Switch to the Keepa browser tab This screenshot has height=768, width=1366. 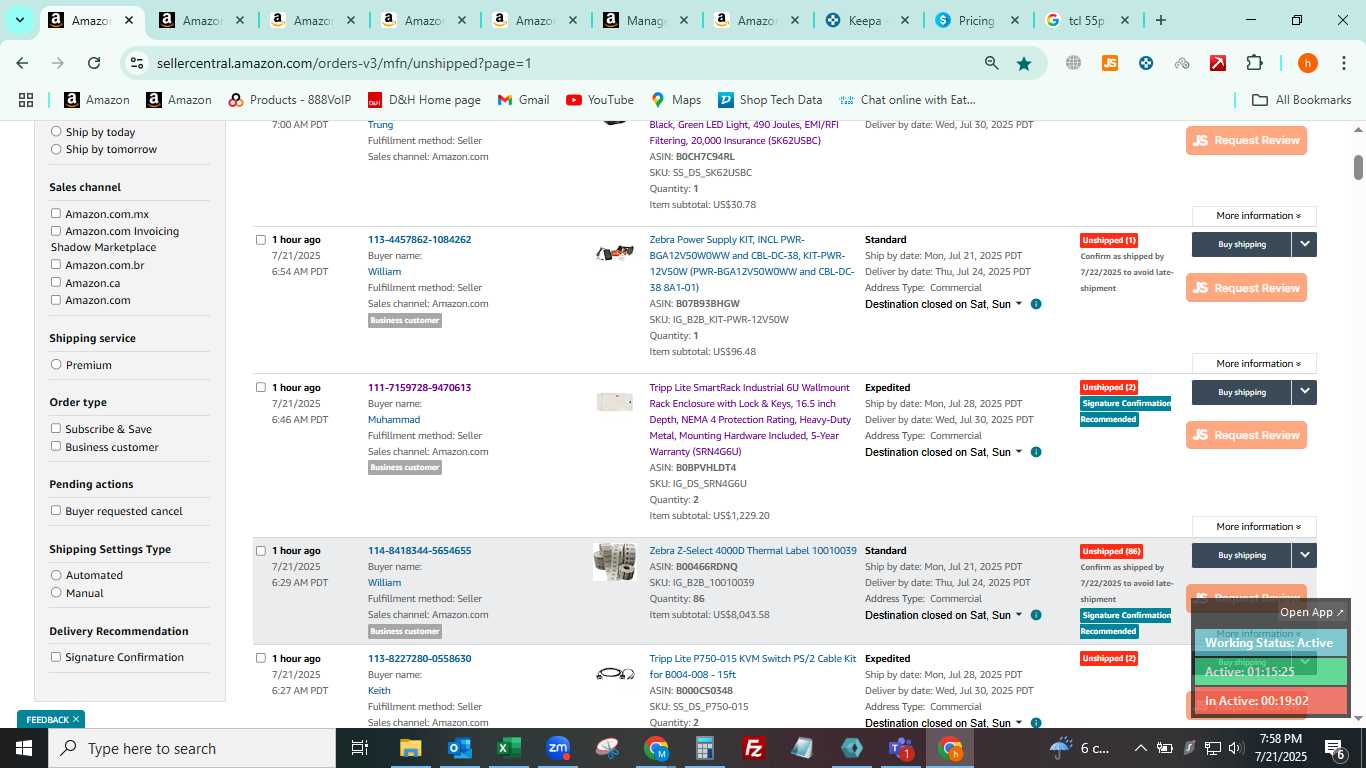click(866, 20)
